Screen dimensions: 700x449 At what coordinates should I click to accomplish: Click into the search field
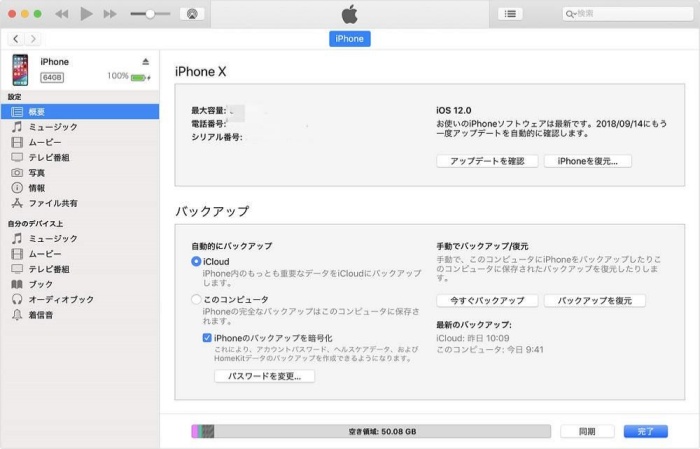(628, 14)
